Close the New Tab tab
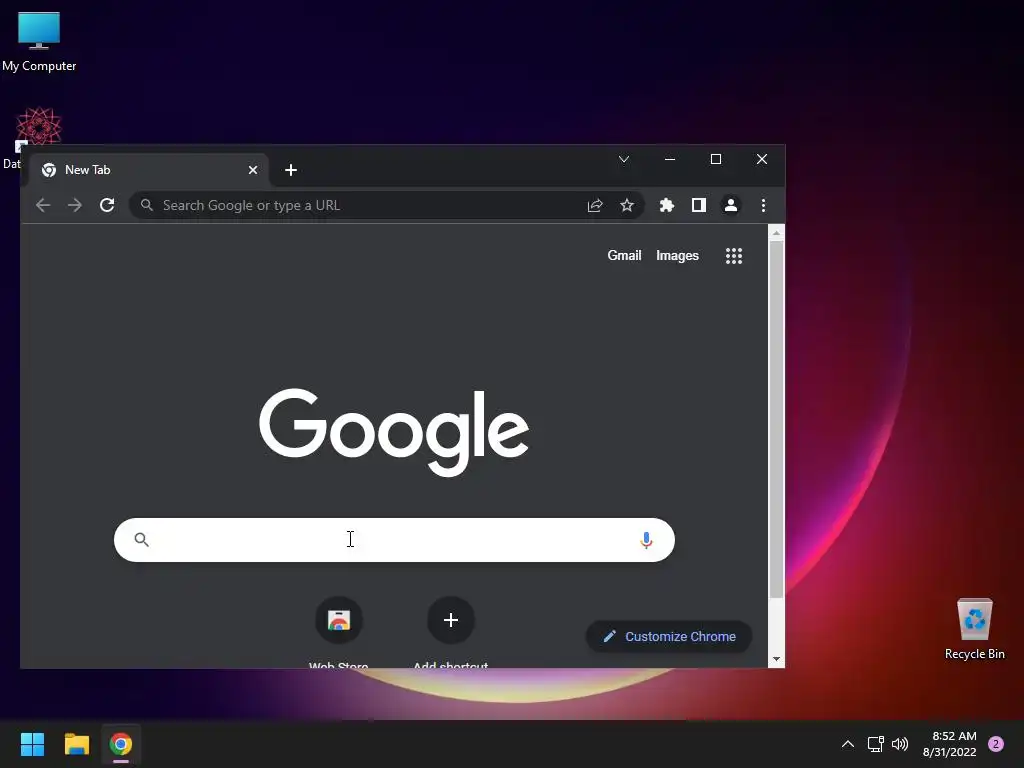The height and width of the screenshot is (768, 1024). (253, 170)
